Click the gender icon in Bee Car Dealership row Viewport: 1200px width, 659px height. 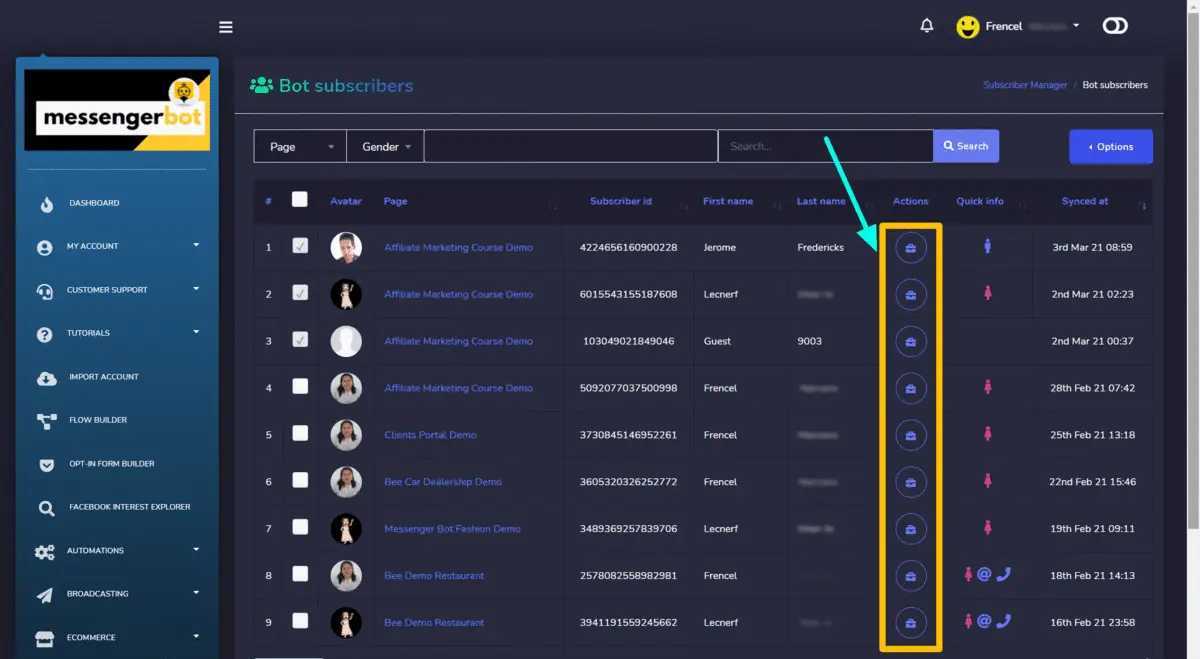tap(988, 480)
